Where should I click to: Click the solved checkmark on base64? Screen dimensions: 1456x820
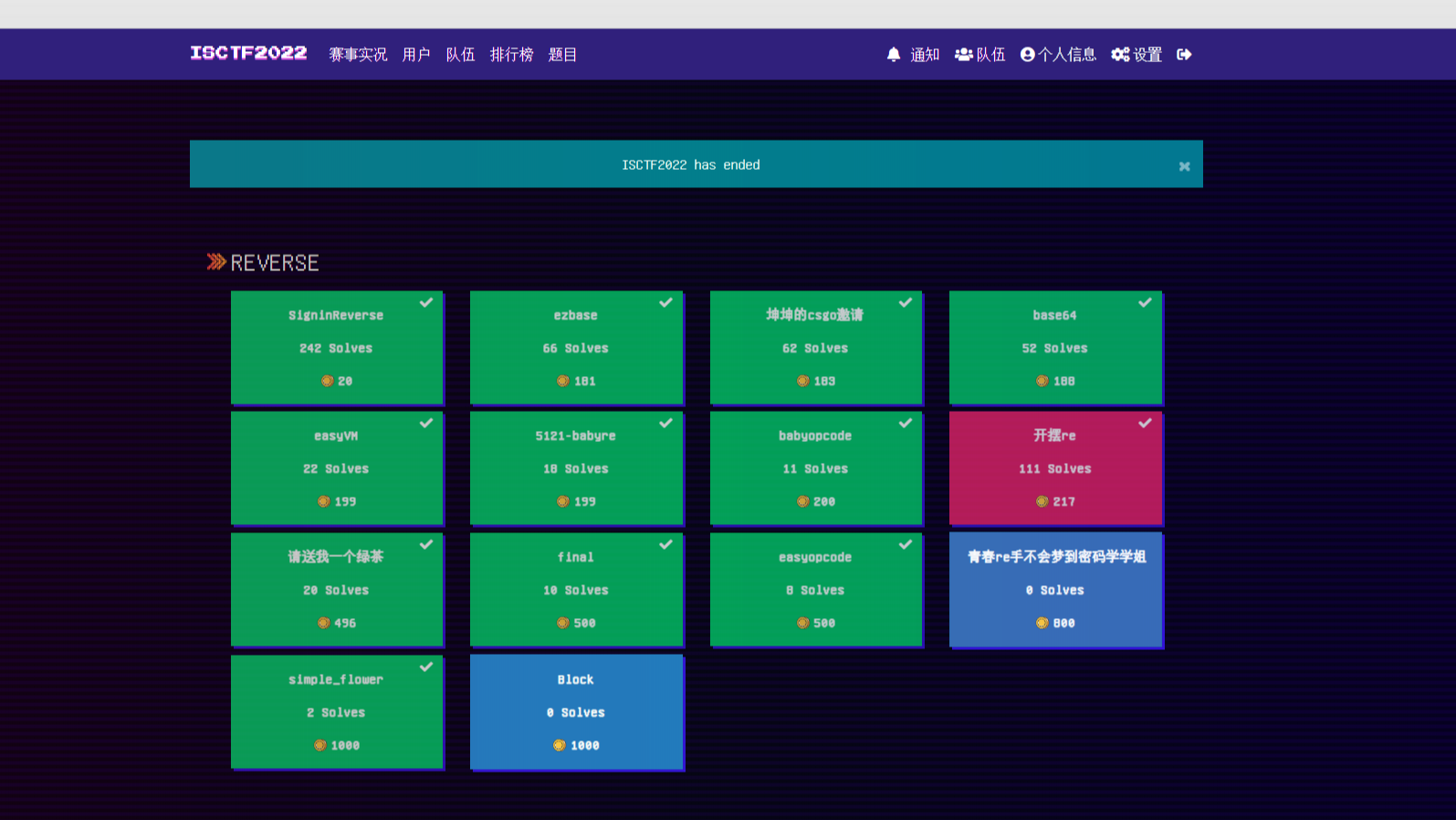pos(1145,302)
